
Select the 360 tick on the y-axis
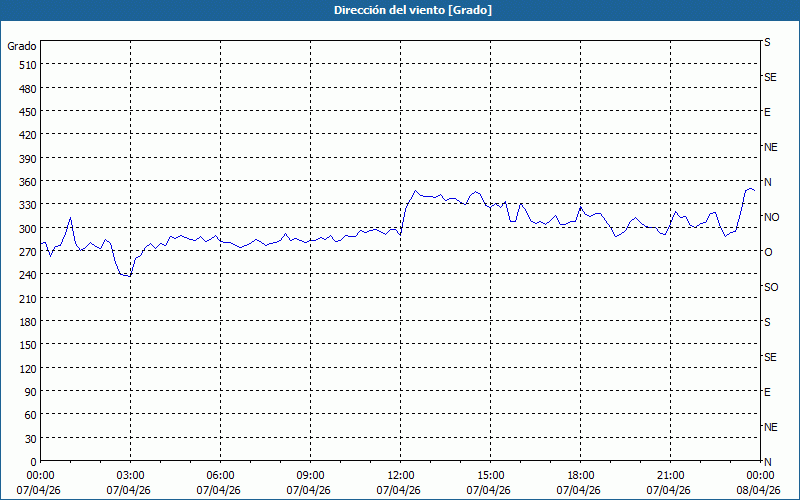click(x=28, y=182)
